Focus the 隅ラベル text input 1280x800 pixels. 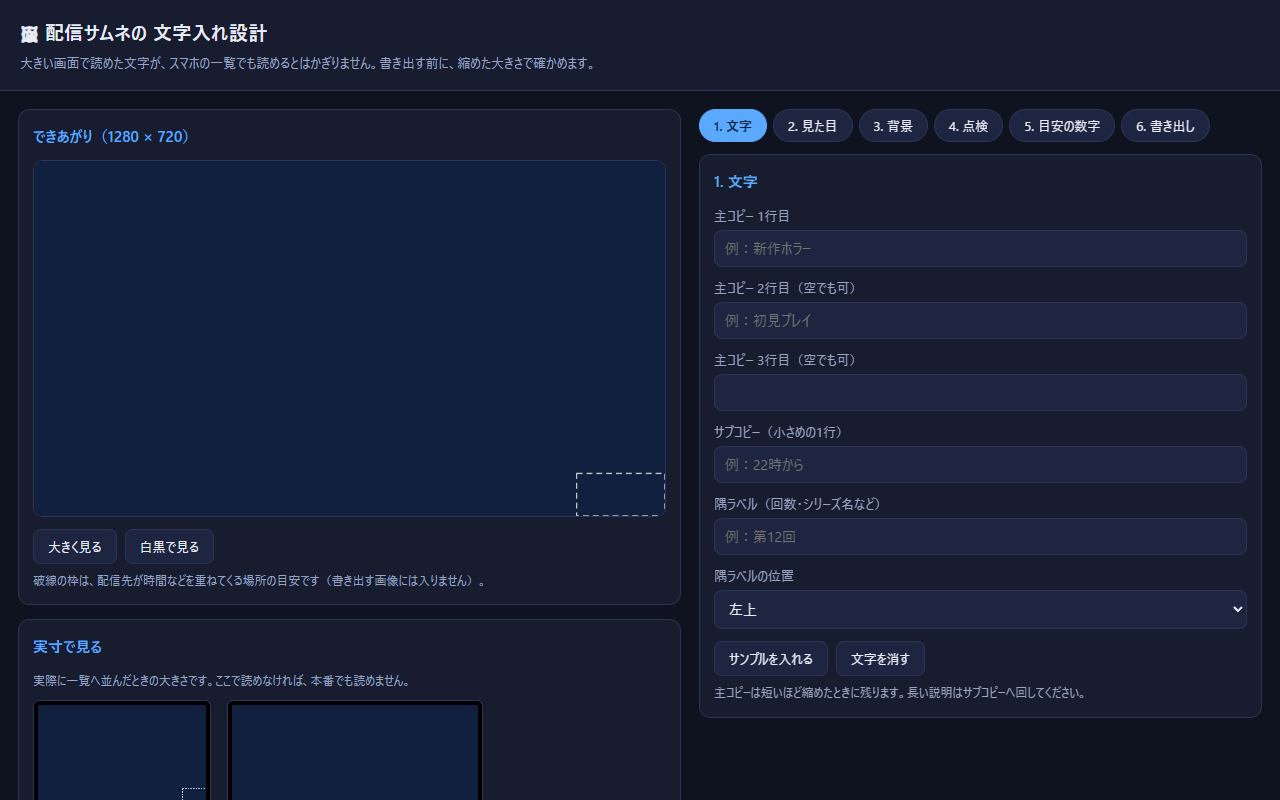point(980,536)
